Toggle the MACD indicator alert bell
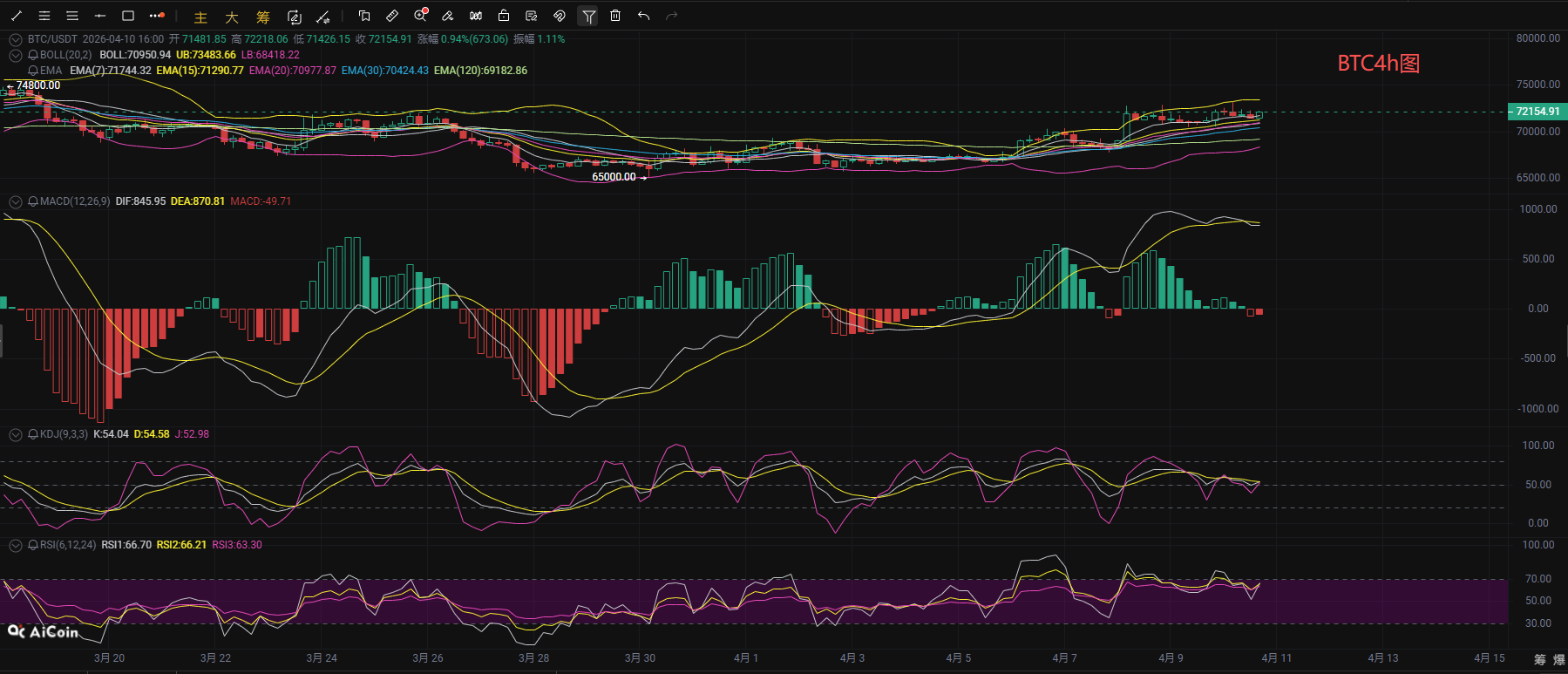This screenshot has height=674, width=1568. (33, 201)
